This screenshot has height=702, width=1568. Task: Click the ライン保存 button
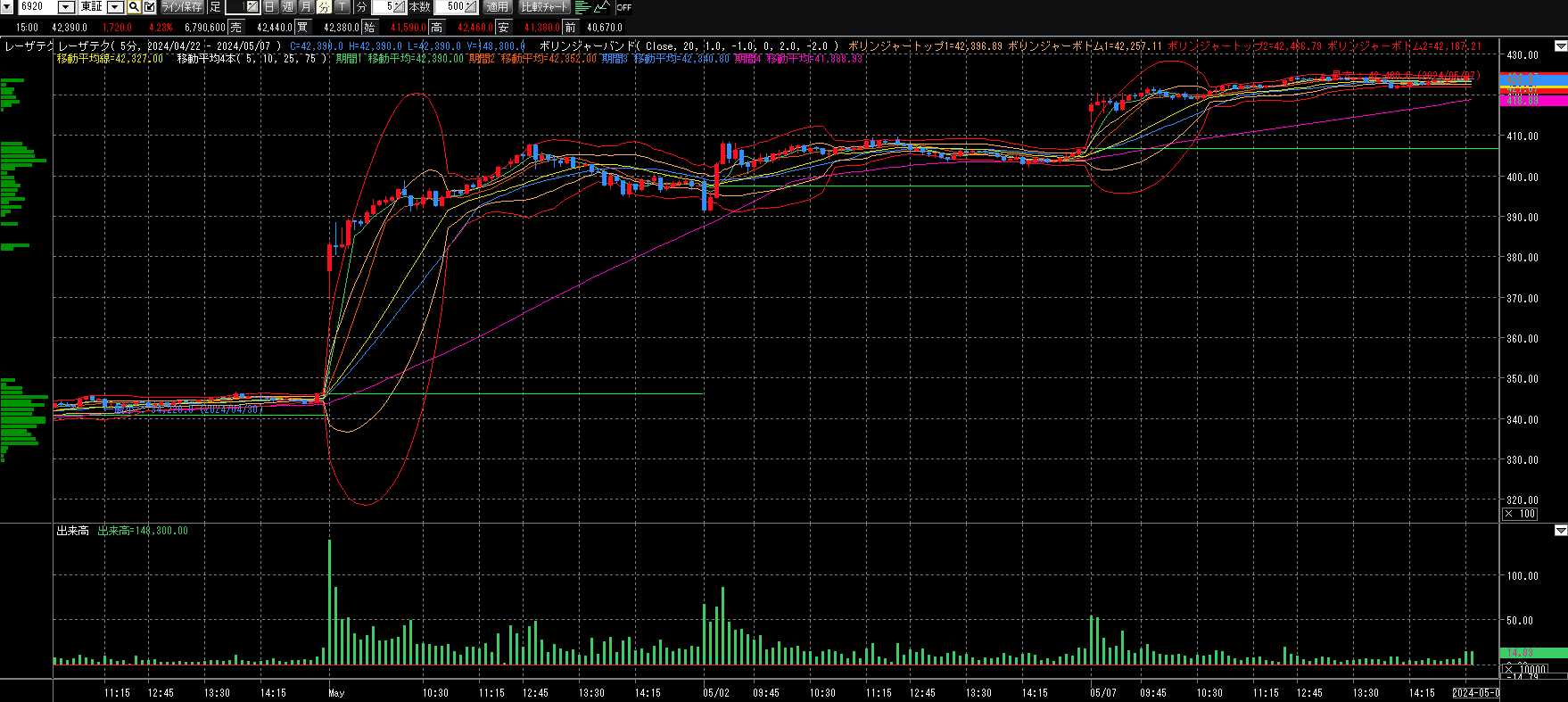(x=182, y=7)
